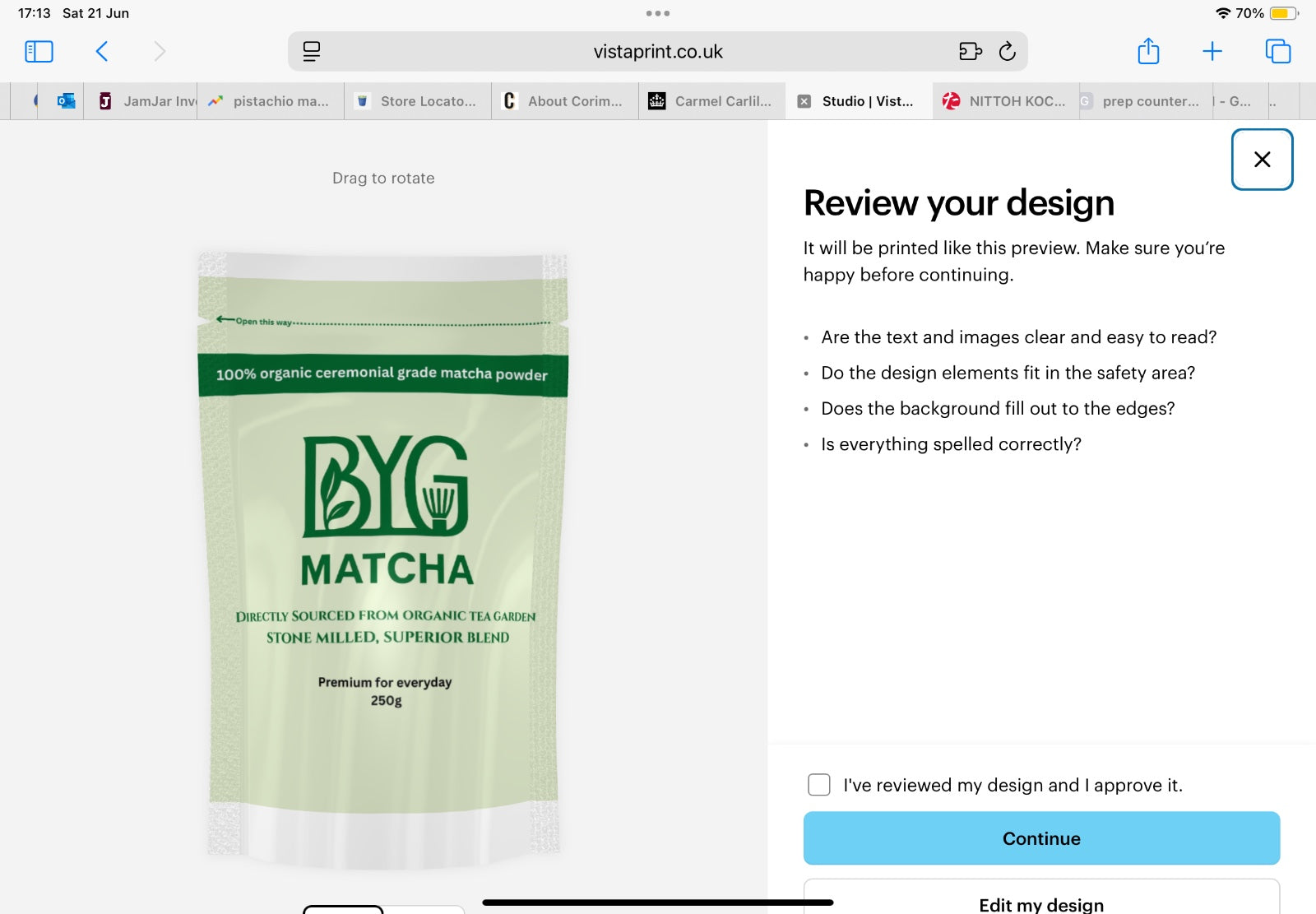1316x914 pixels.
Task: Click the Drag to rotate hint
Action: pos(383,179)
